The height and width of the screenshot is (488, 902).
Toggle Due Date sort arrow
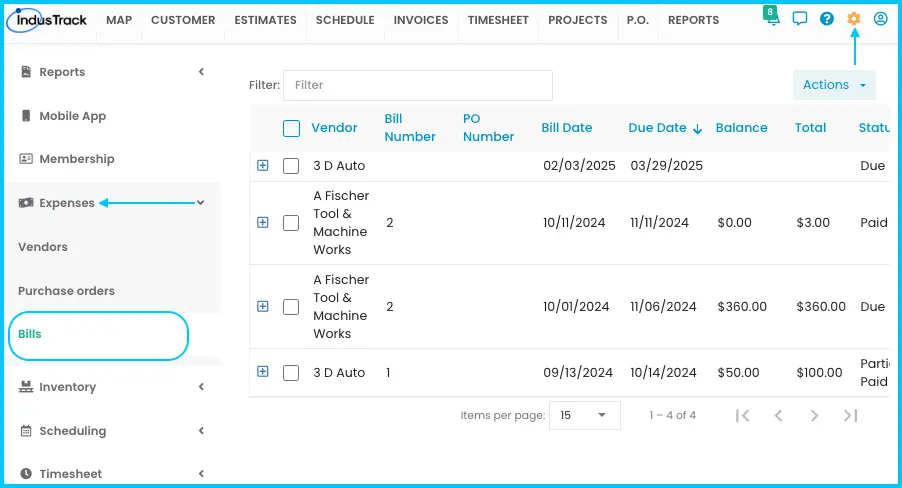click(x=697, y=129)
